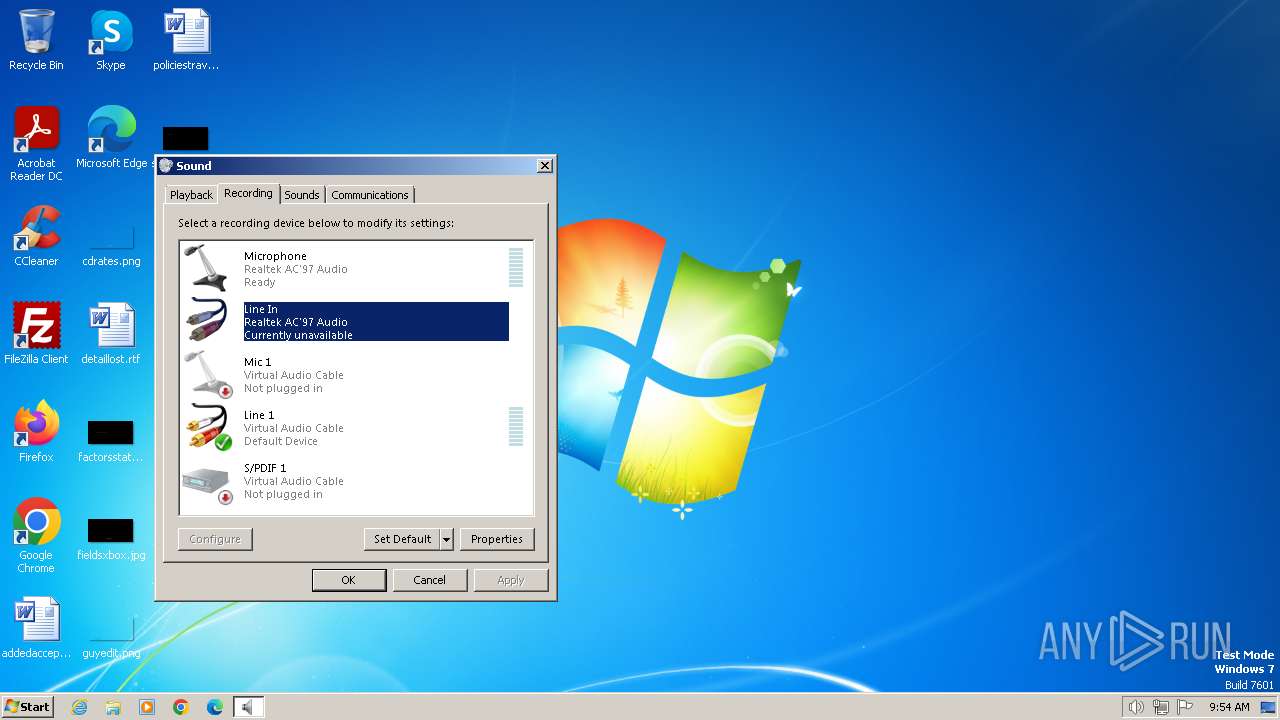Screen dimensions: 1280x720
Task: Select the Microphone device icon
Action: pos(208,268)
